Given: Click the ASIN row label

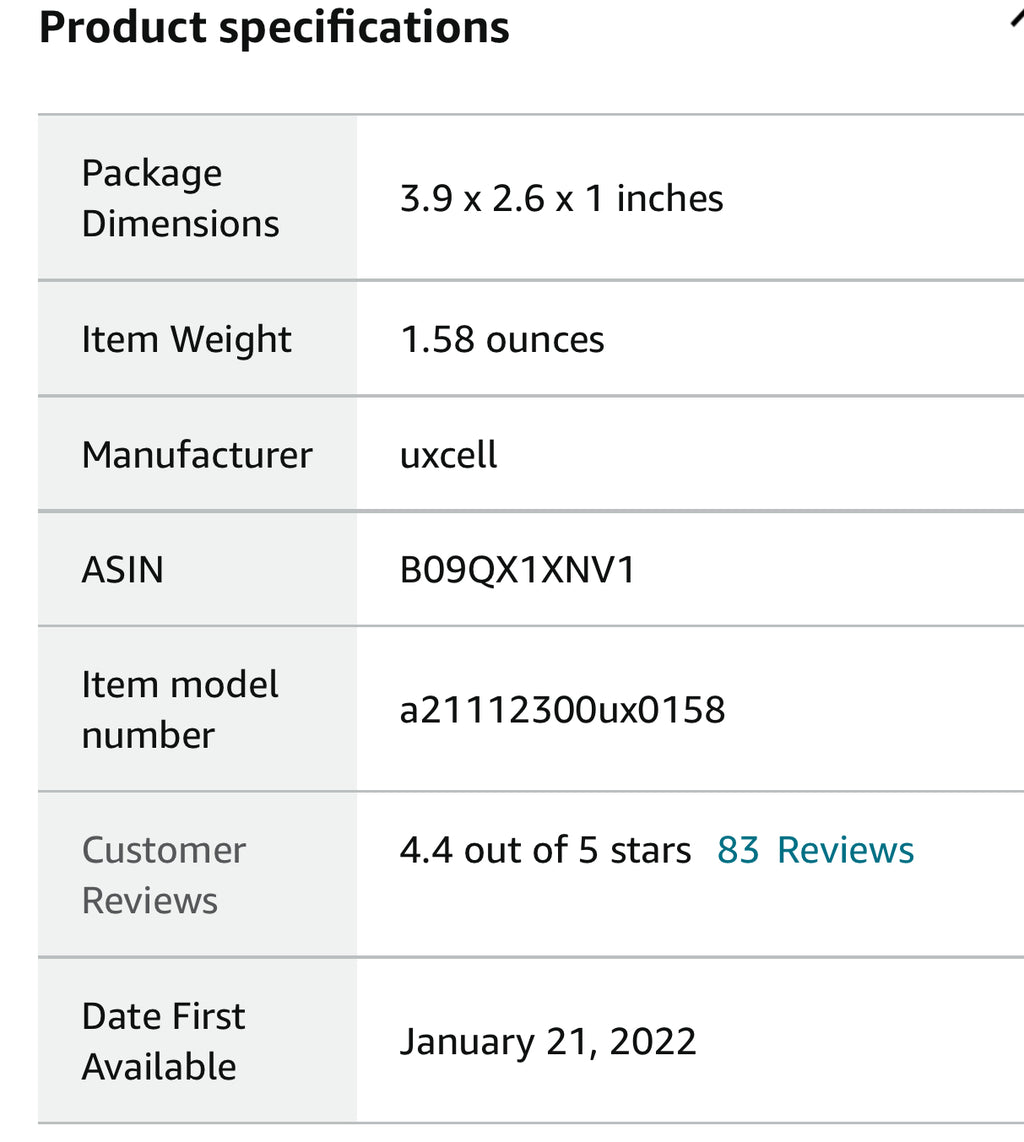Looking at the screenshot, I should (122, 570).
